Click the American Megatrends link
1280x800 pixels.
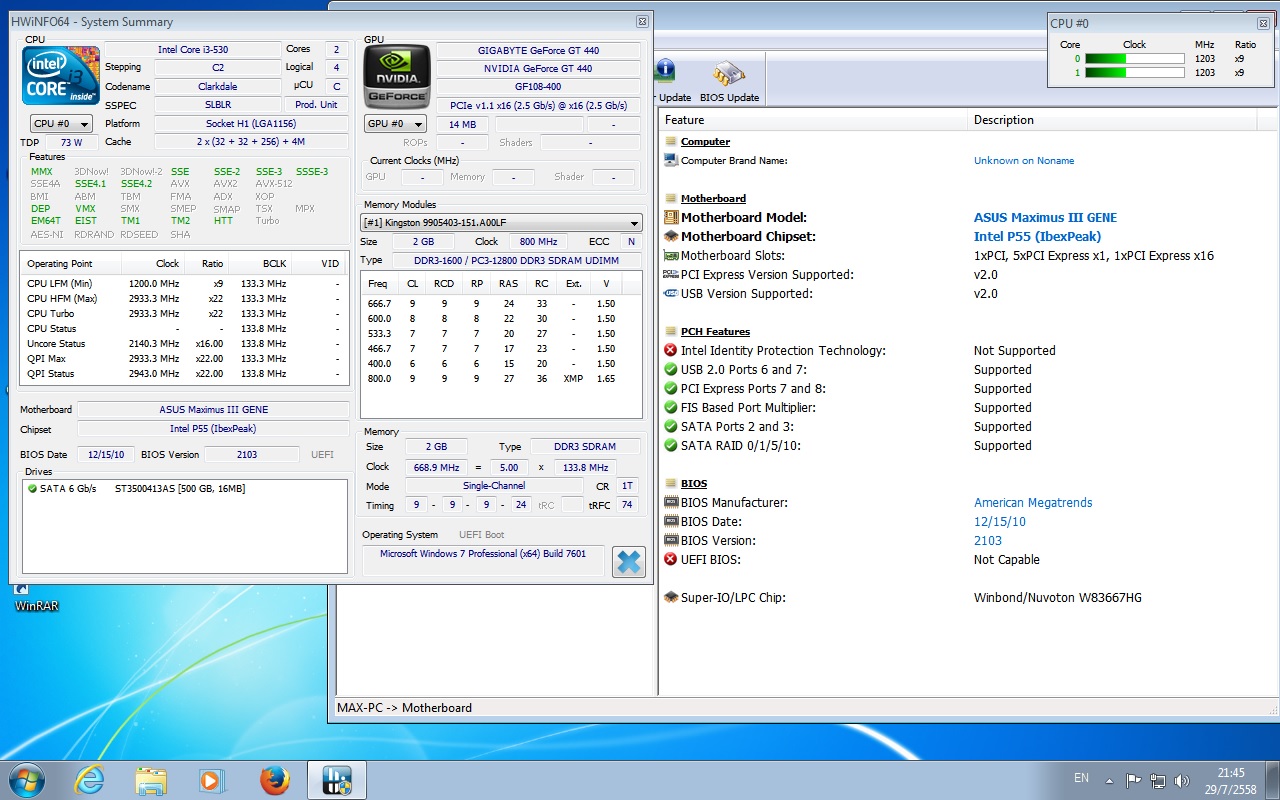pos(1033,503)
